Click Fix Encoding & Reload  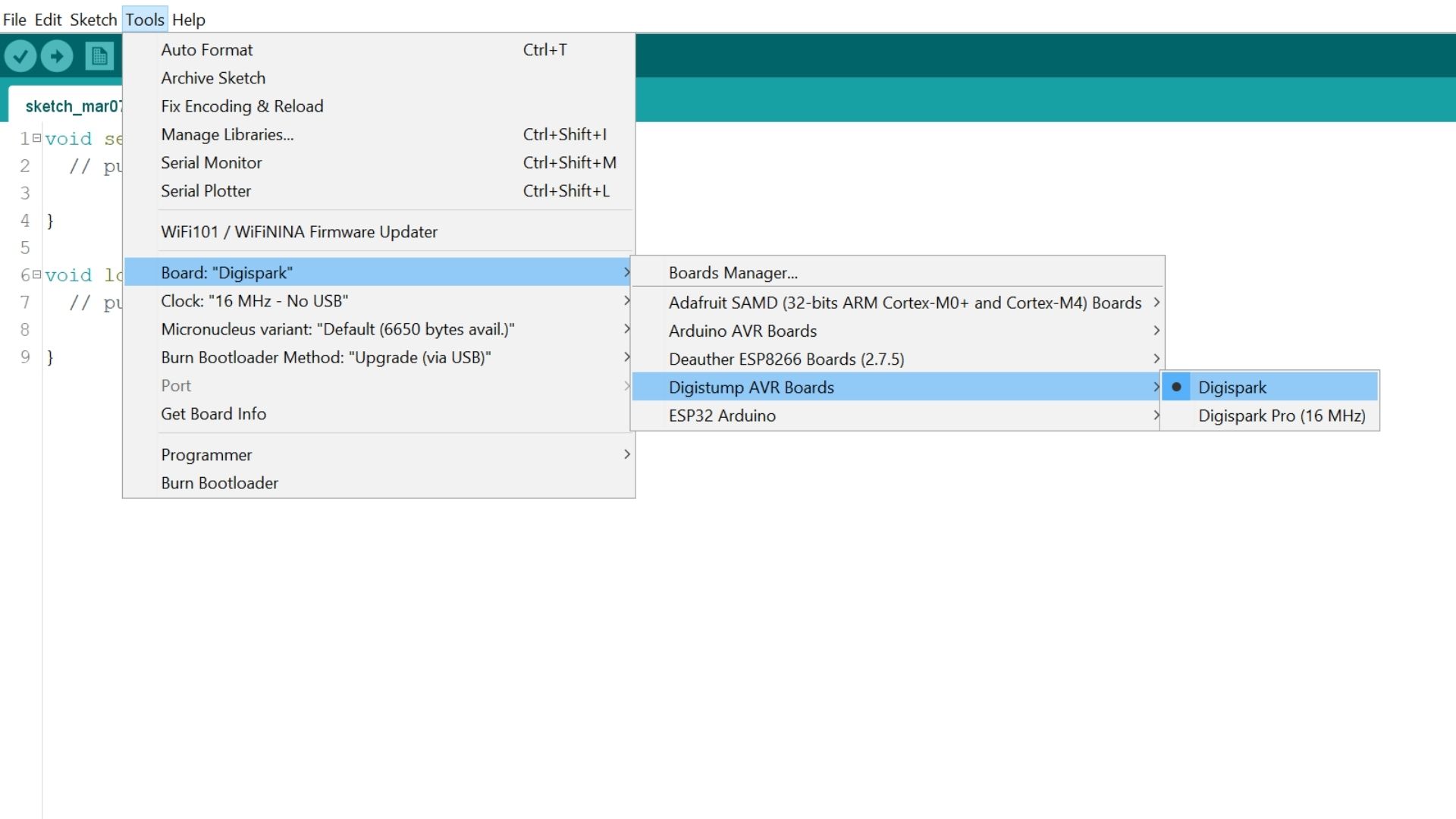[x=378, y=106]
